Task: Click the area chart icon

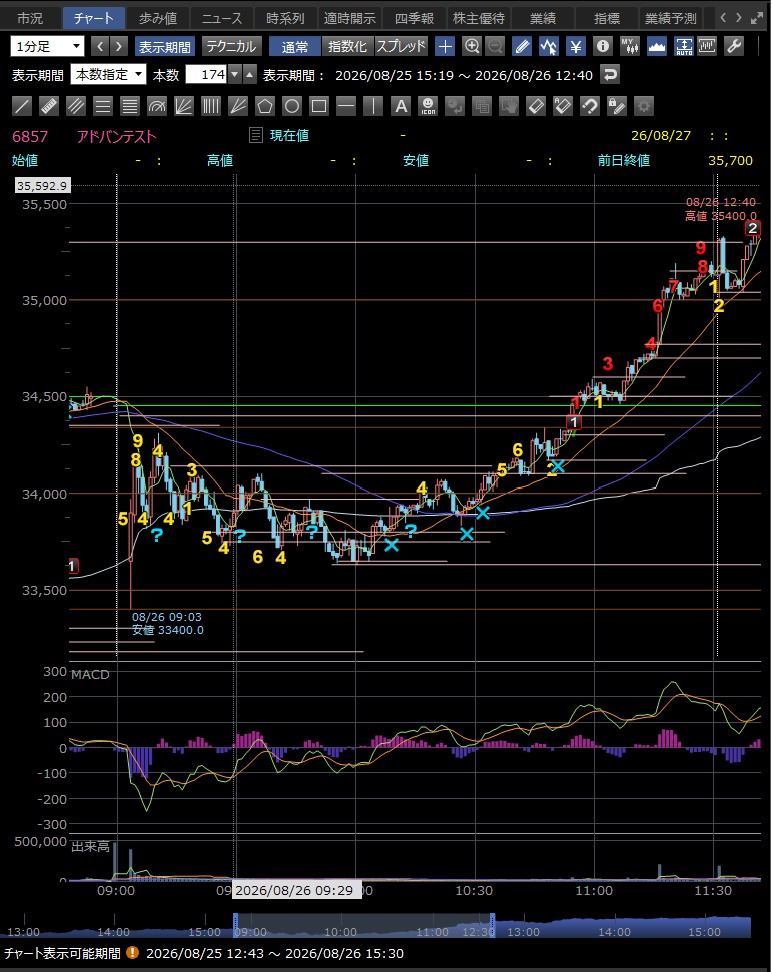Action: coord(657,46)
